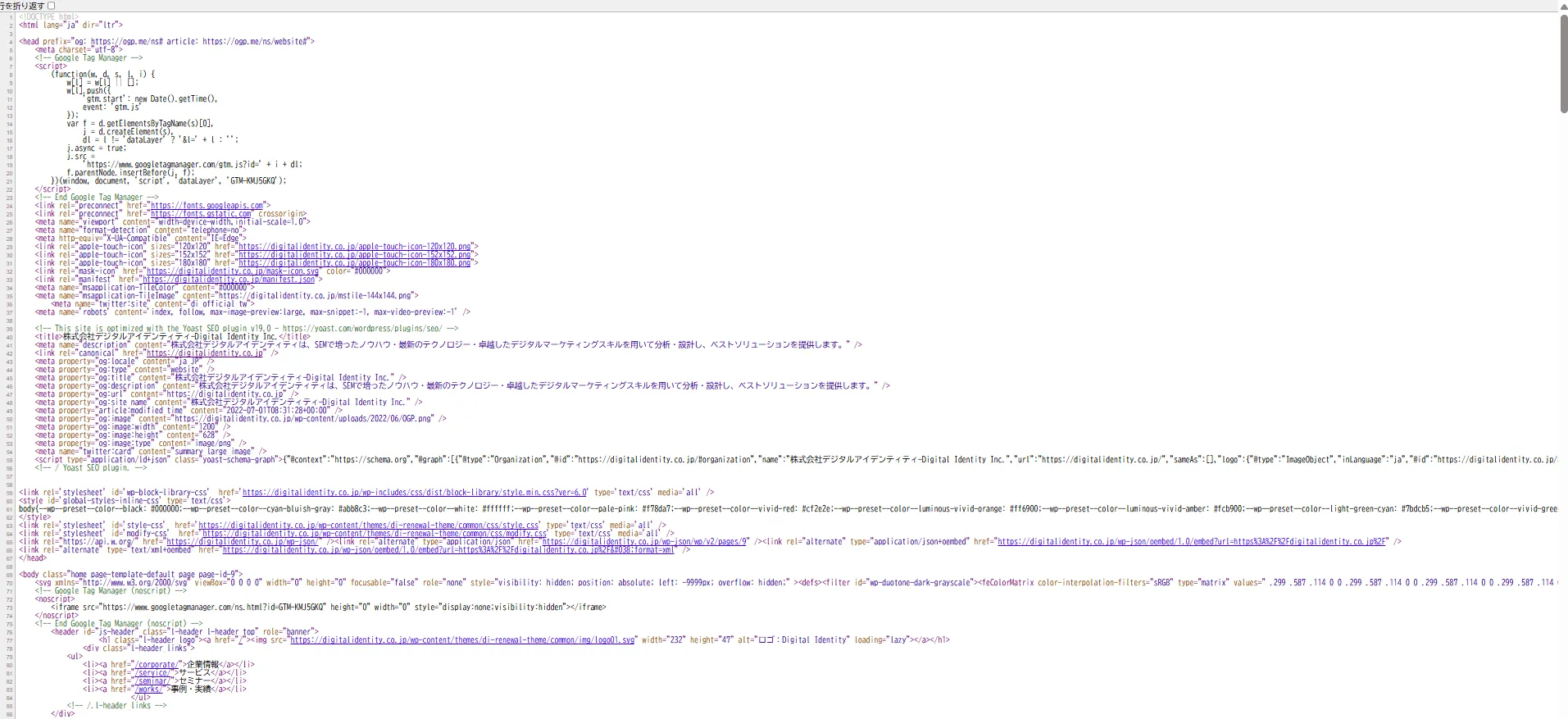Click the body class="home page-template-default" line

click(x=131, y=575)
